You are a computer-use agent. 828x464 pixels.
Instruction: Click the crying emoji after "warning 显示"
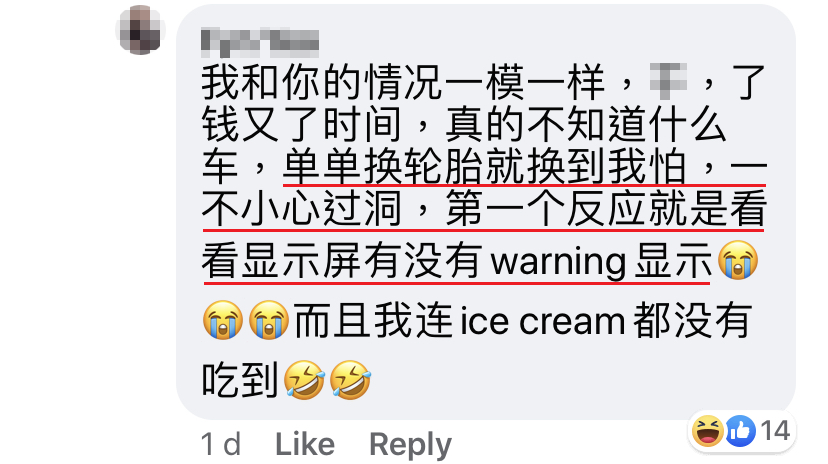738,260
